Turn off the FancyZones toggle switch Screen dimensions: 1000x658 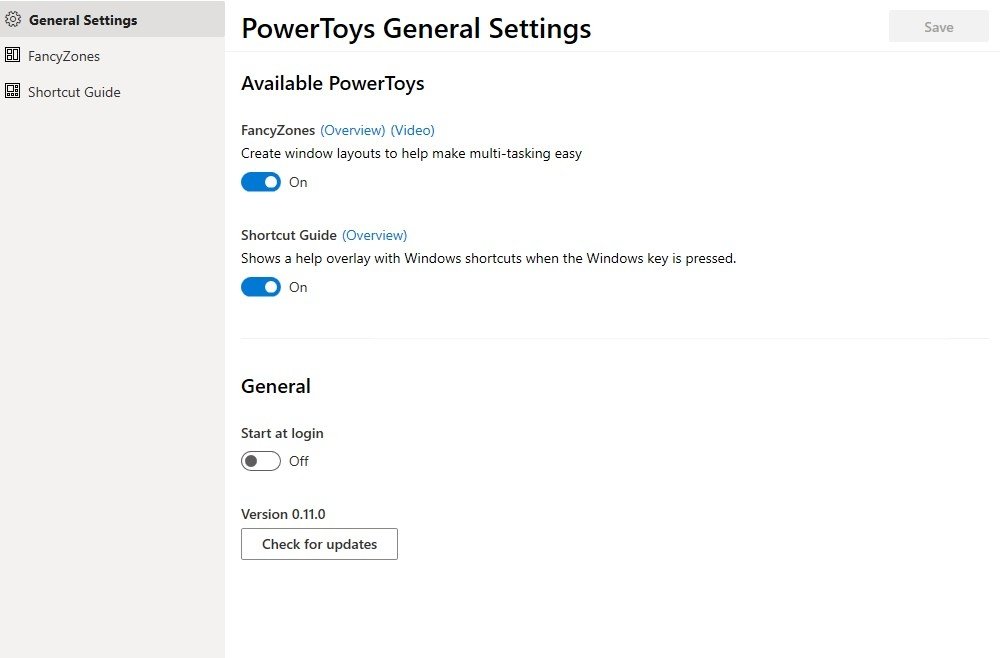coord(261,182)
